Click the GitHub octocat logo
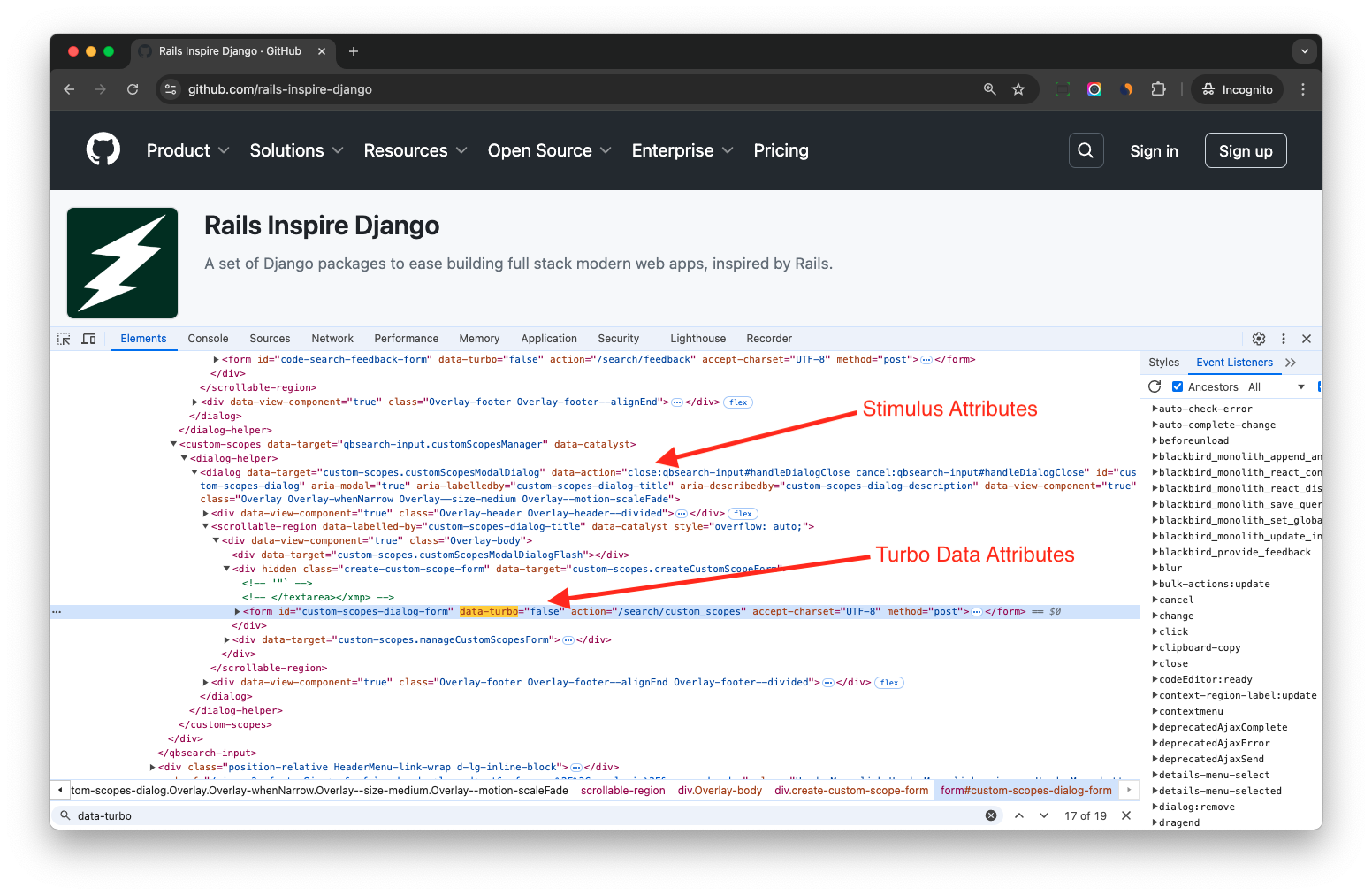Screen dimensions: 1372x895 pos(103,150)
